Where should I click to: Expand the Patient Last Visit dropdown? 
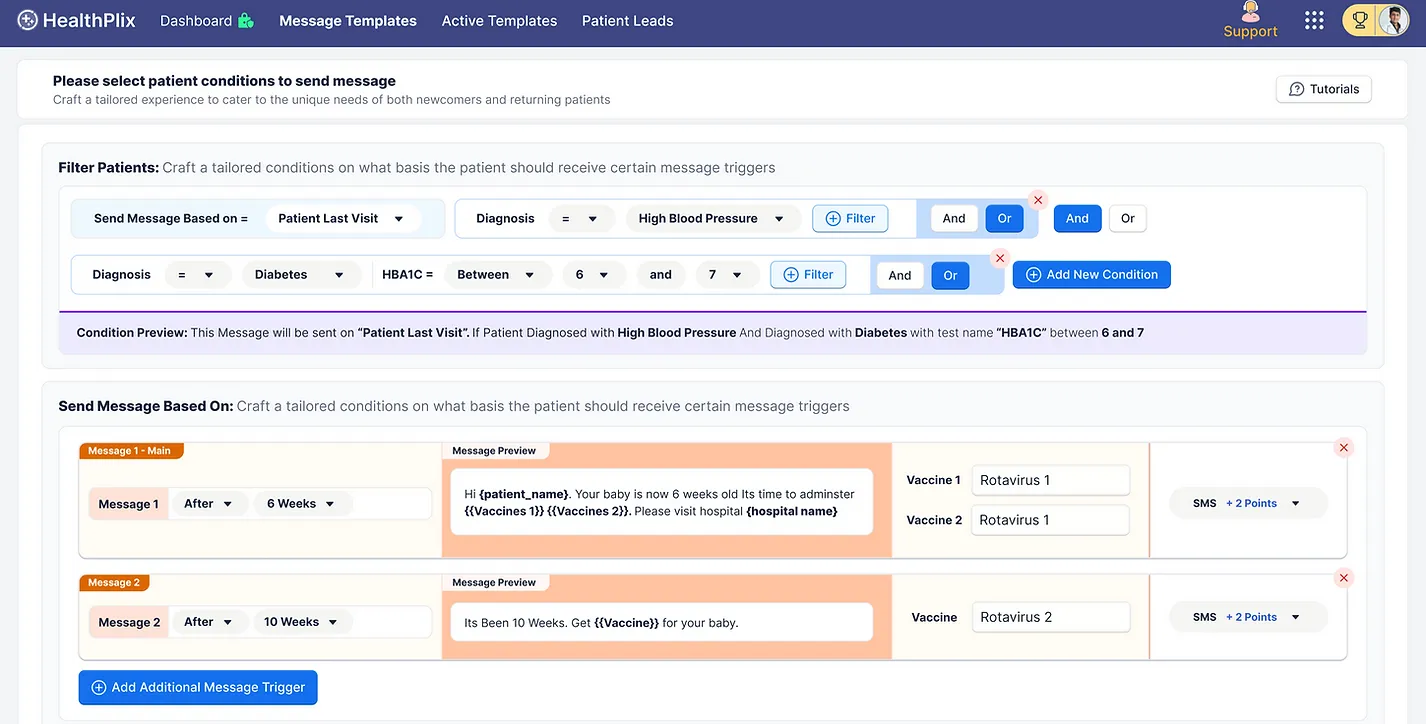click(x=342, y=219)
